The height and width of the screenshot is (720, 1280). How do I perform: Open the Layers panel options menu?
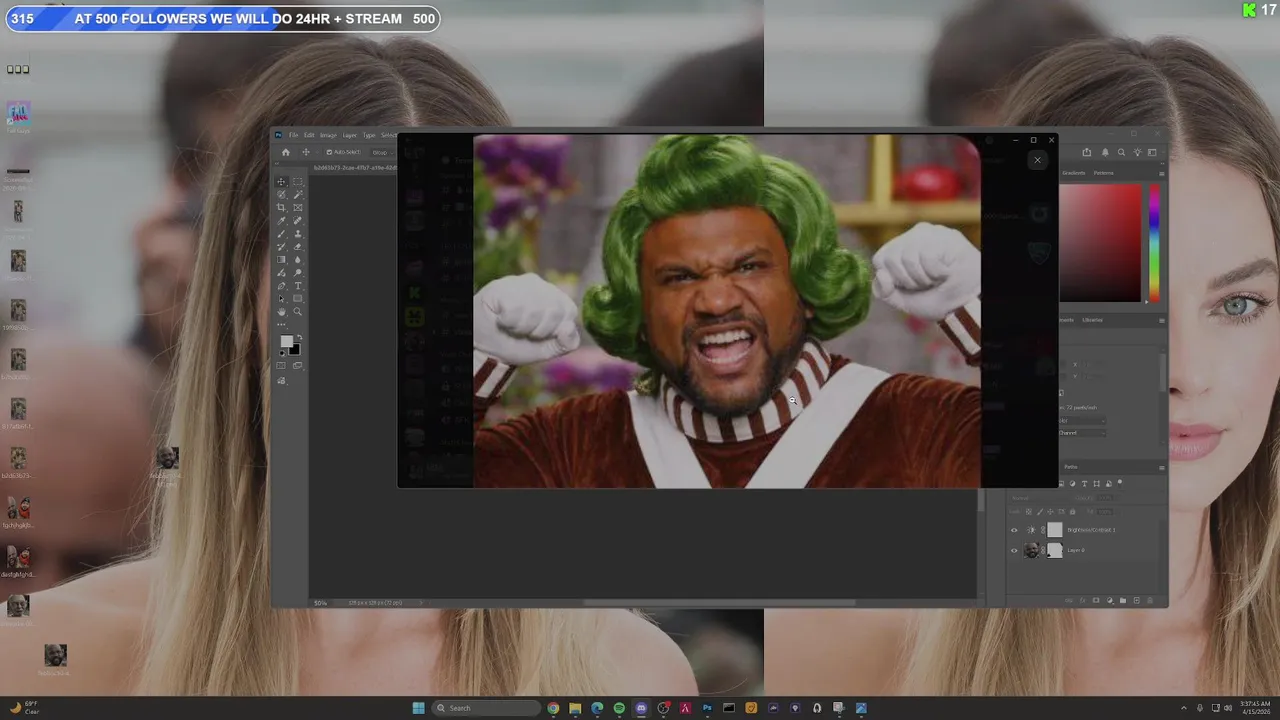pos(1162,468)
